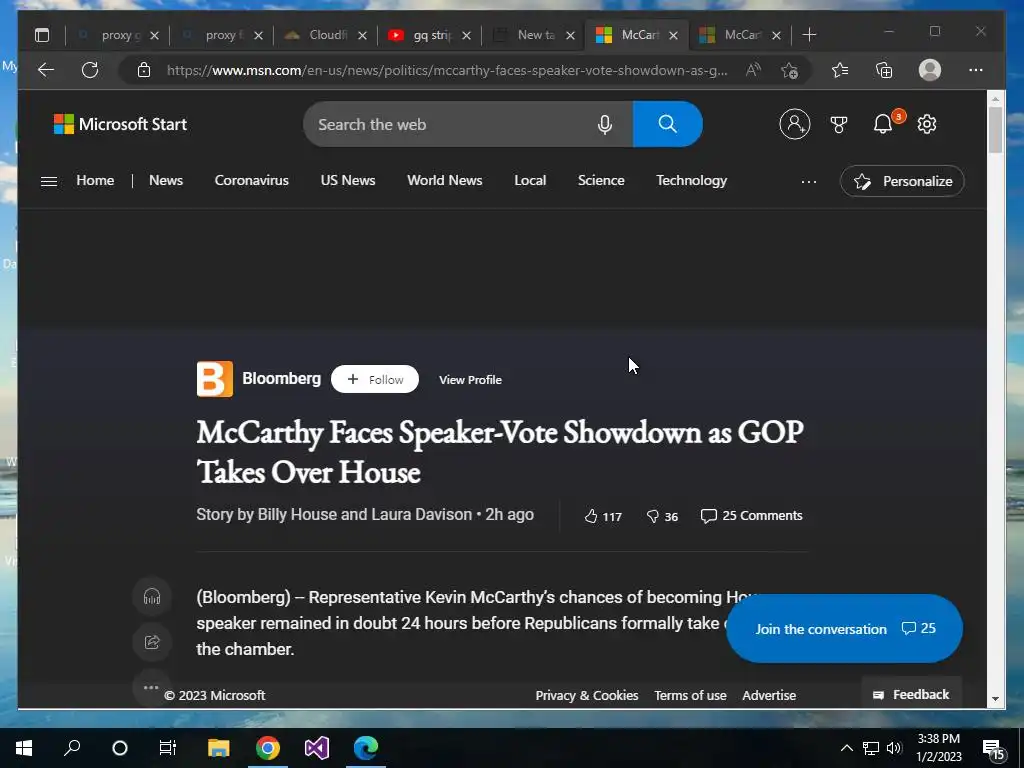Start the Read aloud icon in the address bar
Screen dimensions: 1024x768
(x=753, y=70)
